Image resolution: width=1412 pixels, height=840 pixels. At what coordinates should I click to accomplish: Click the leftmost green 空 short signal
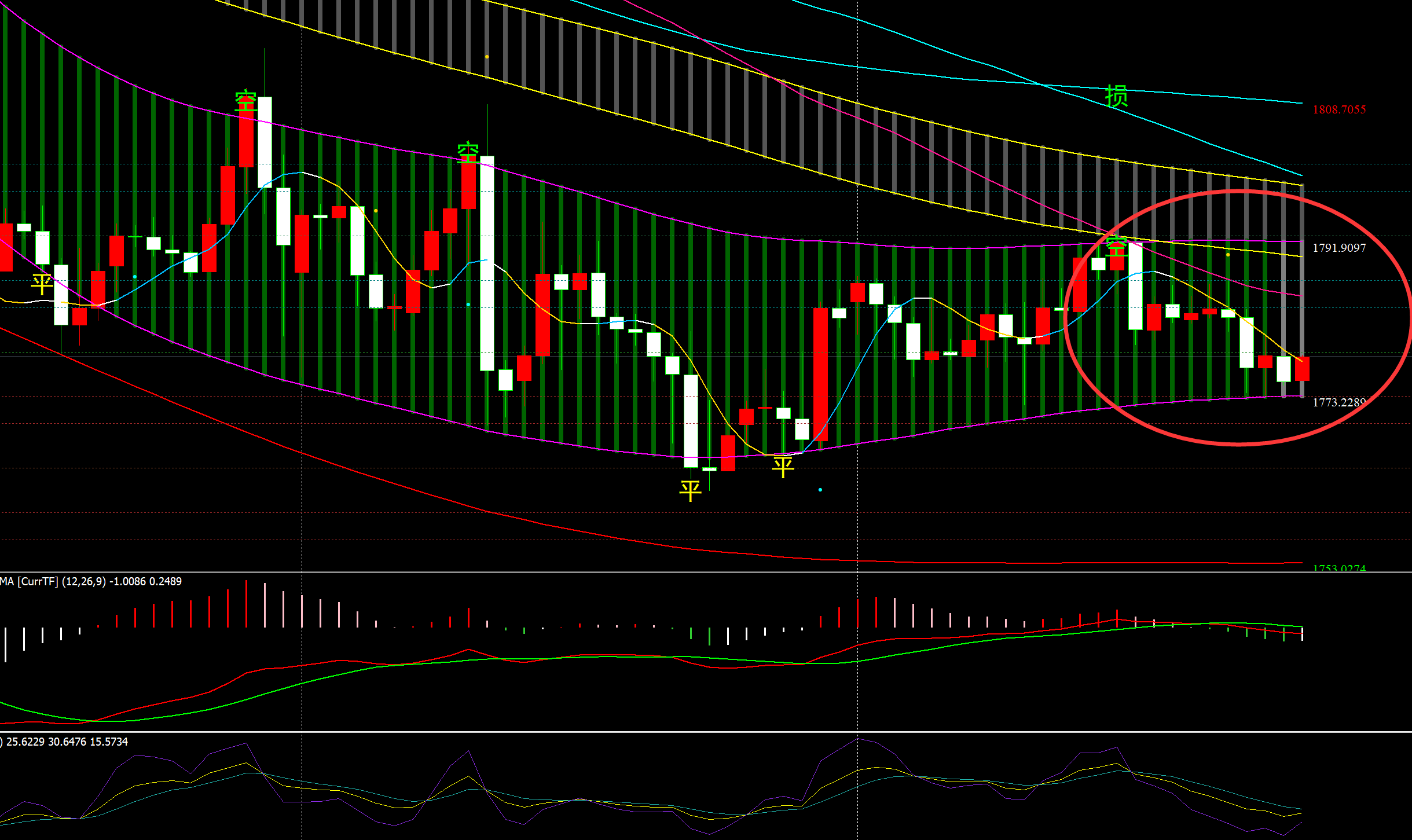click(x=246, y=101)
